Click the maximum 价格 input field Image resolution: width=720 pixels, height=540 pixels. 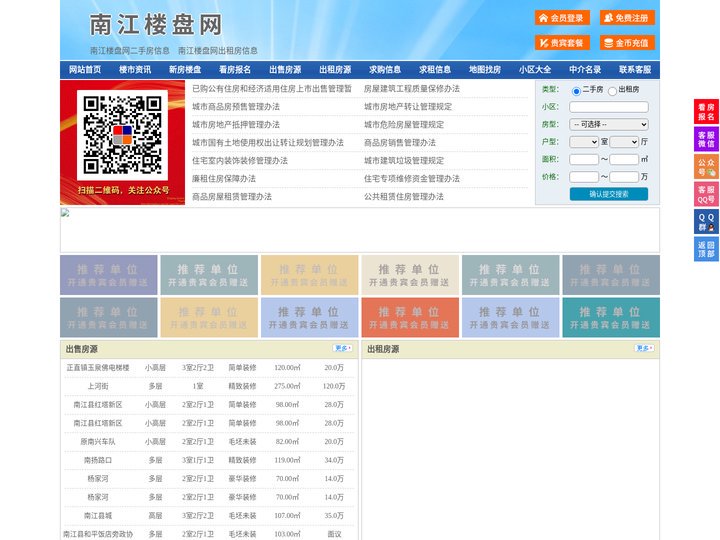(x=624, y=177)
